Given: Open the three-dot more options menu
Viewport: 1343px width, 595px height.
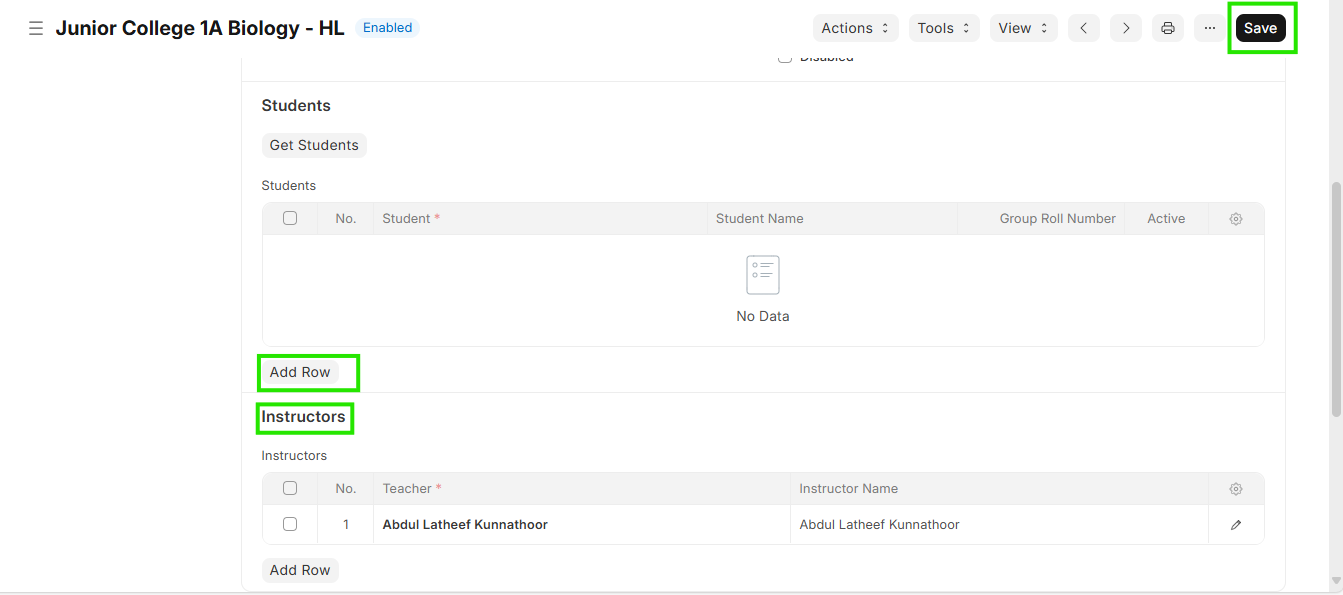Looking at the screenshot, I should click(1209, 28).
